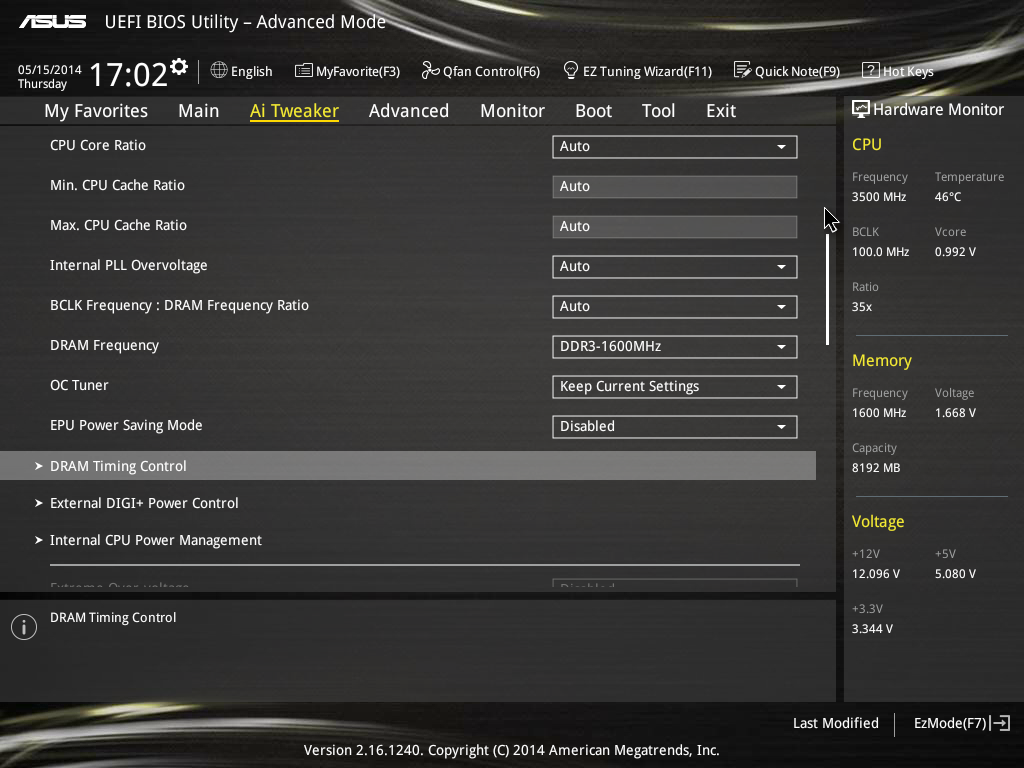Click the Hot Keys question mark icon
The image size is (1024, 768).
point(871,70)
